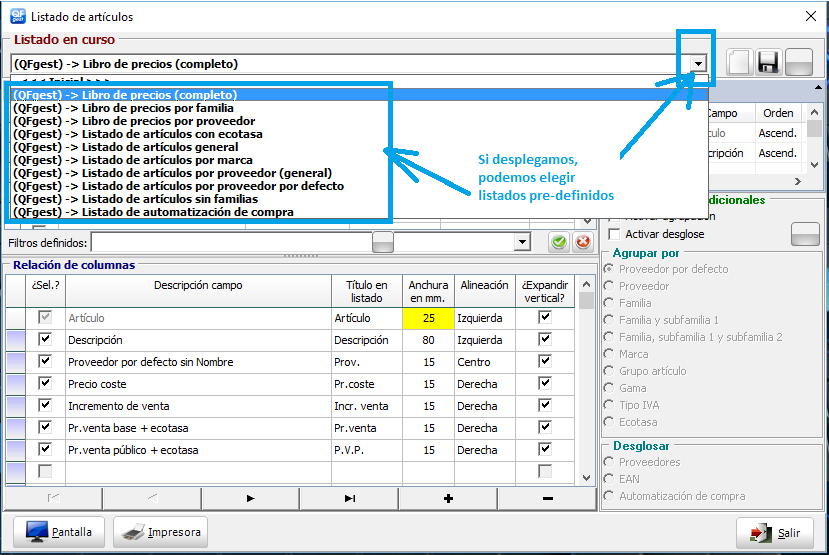The image size is (829, 555).
Task: Toggle Activar desglose checkbox
Action: pyautogui.click(x=614, y=234)
